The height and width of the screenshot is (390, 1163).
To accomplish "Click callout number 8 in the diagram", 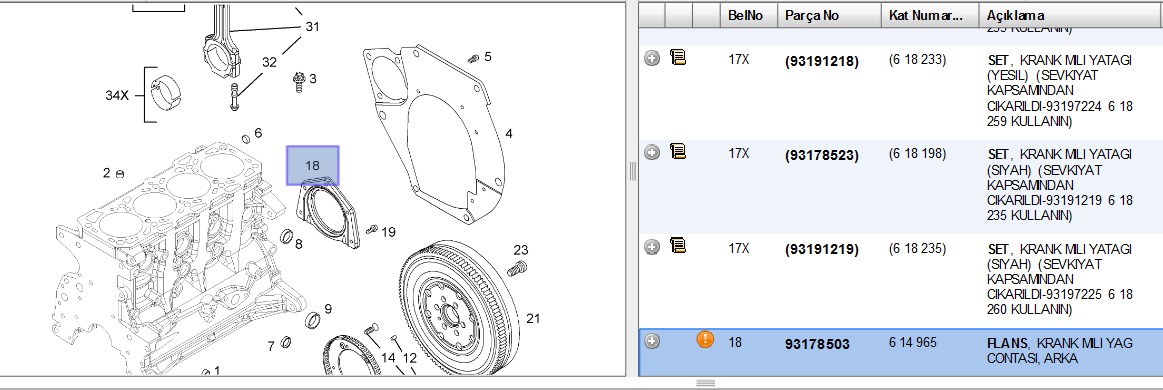I will tap(298, 244).
